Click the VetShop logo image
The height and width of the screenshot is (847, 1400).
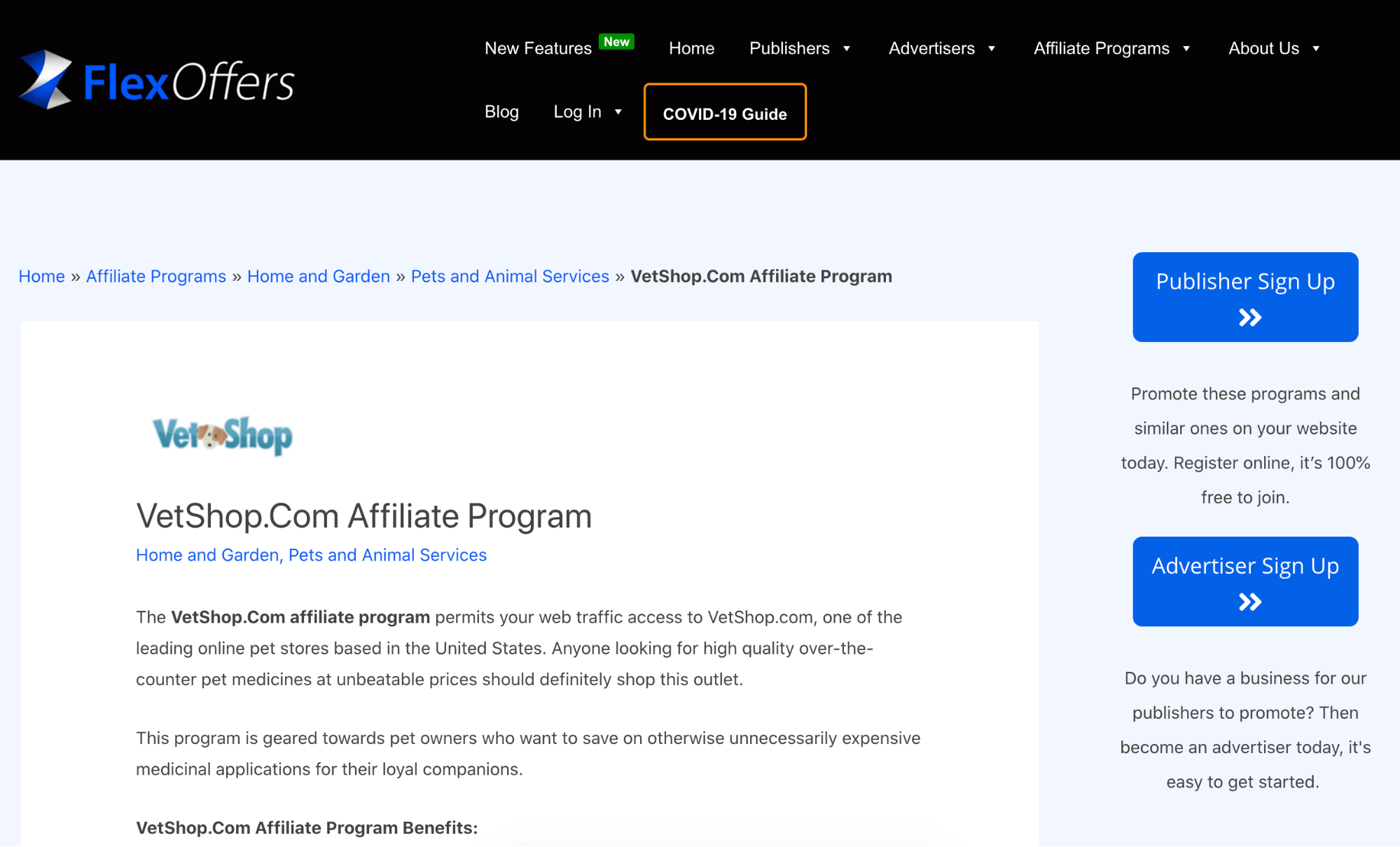pyautogui.click(x=222, y=435)
